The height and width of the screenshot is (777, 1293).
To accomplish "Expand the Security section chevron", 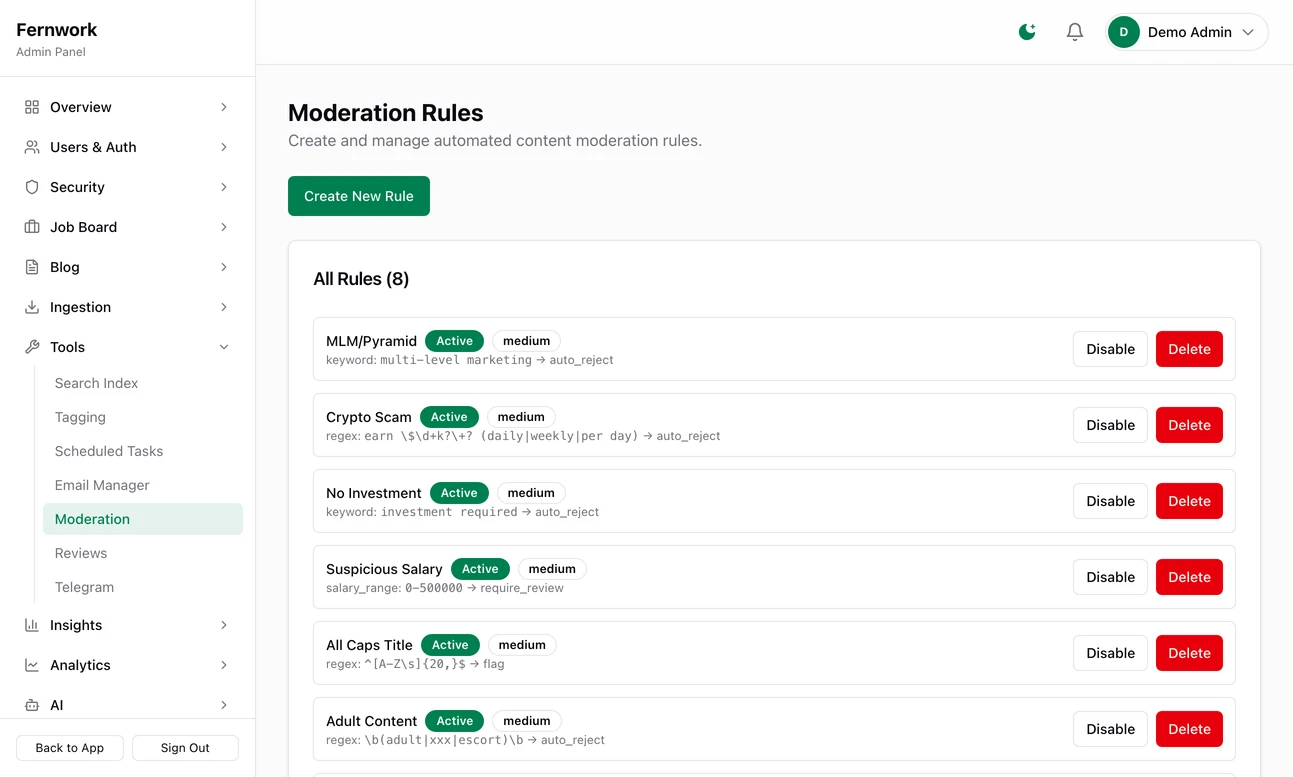I will tap(224, 187).
